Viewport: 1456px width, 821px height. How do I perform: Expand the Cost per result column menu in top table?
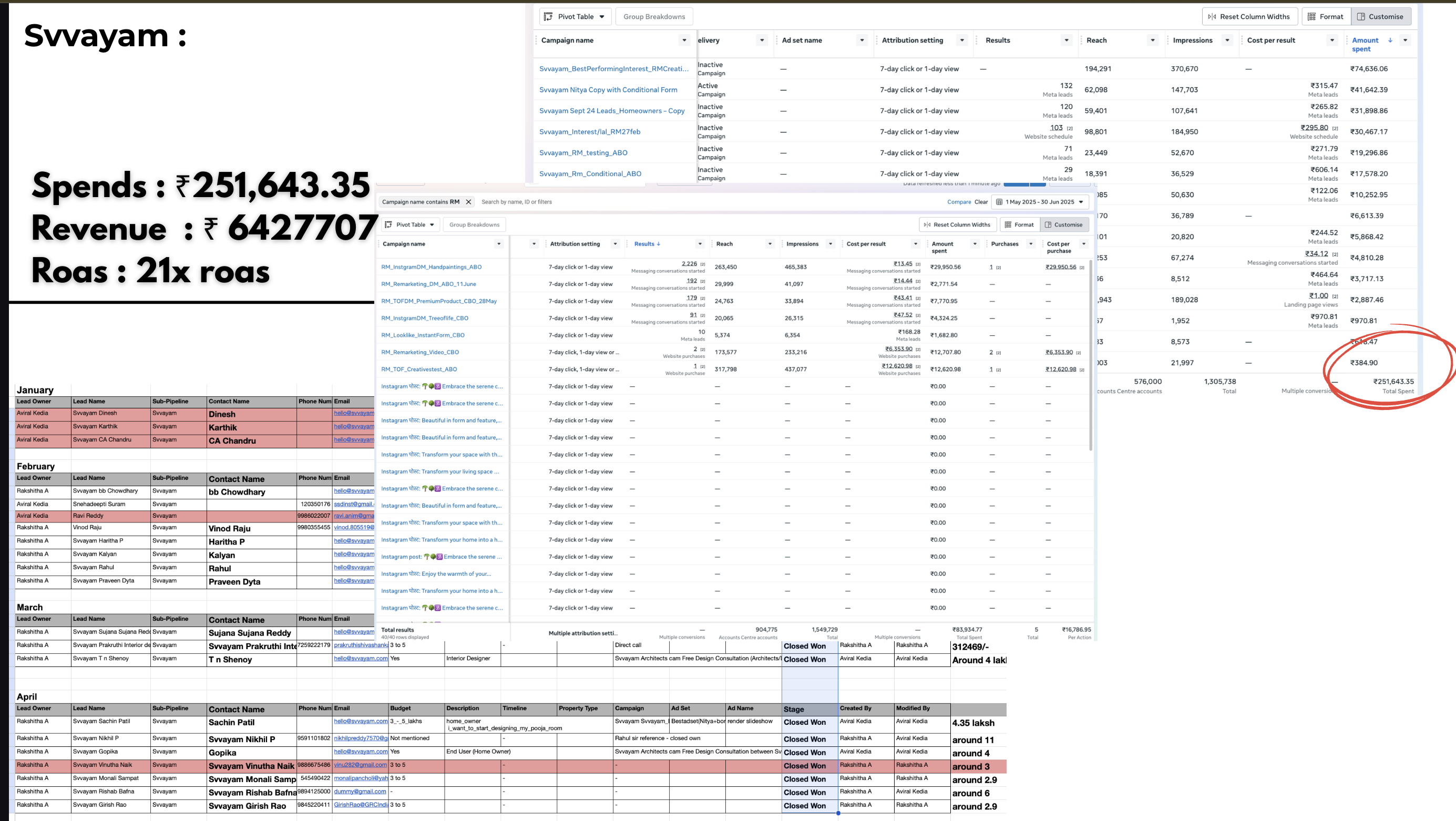[x=1331, y=40]
